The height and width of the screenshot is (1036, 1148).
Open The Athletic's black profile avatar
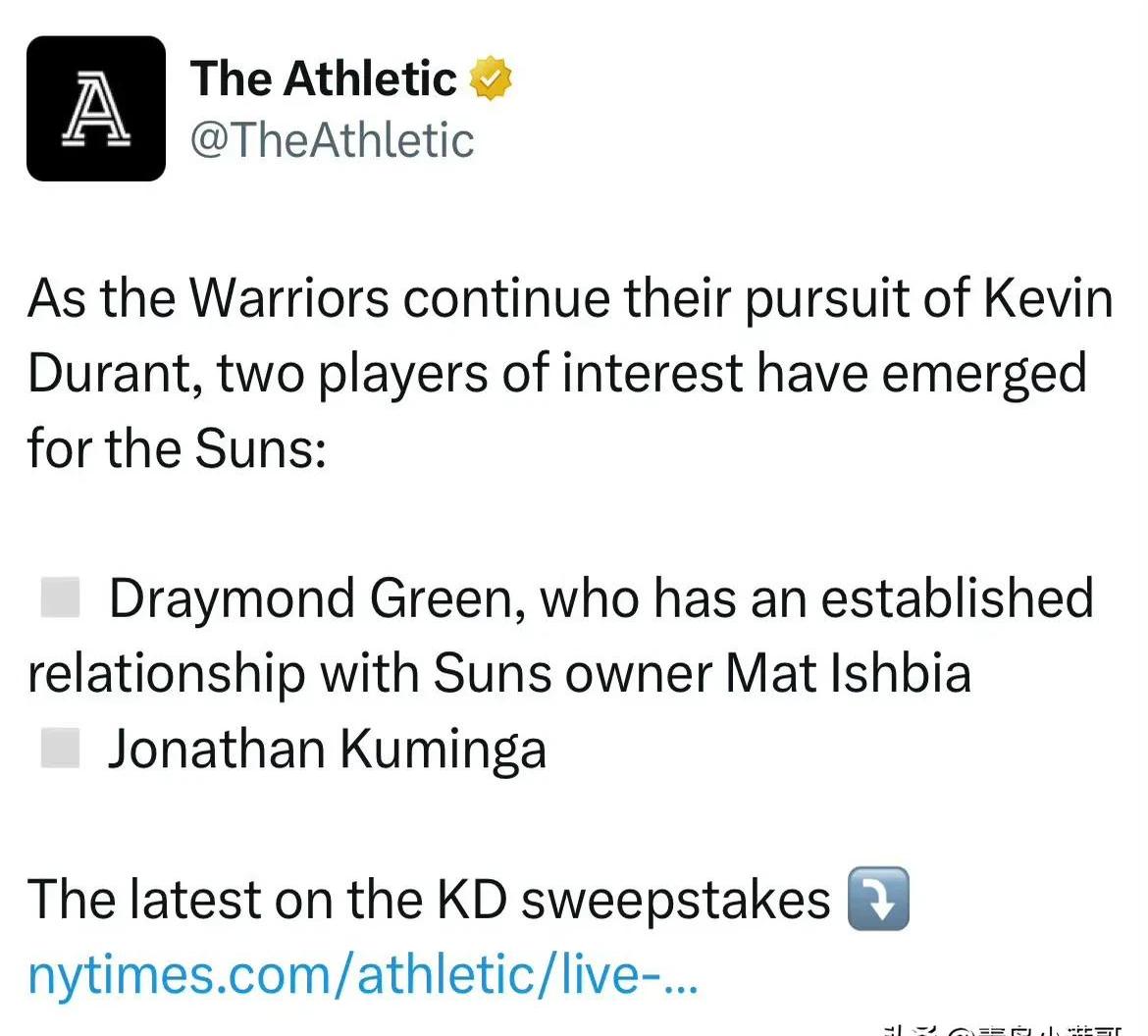point(96,108)
